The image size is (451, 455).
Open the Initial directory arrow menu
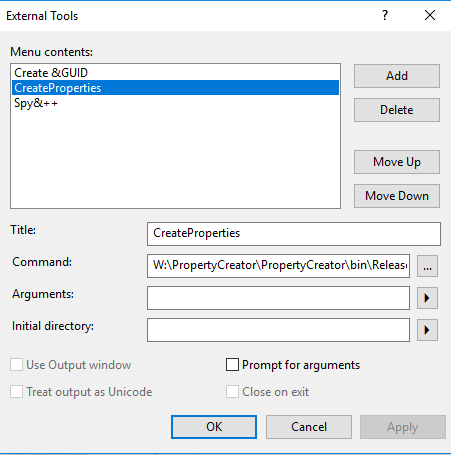[427, 330]
